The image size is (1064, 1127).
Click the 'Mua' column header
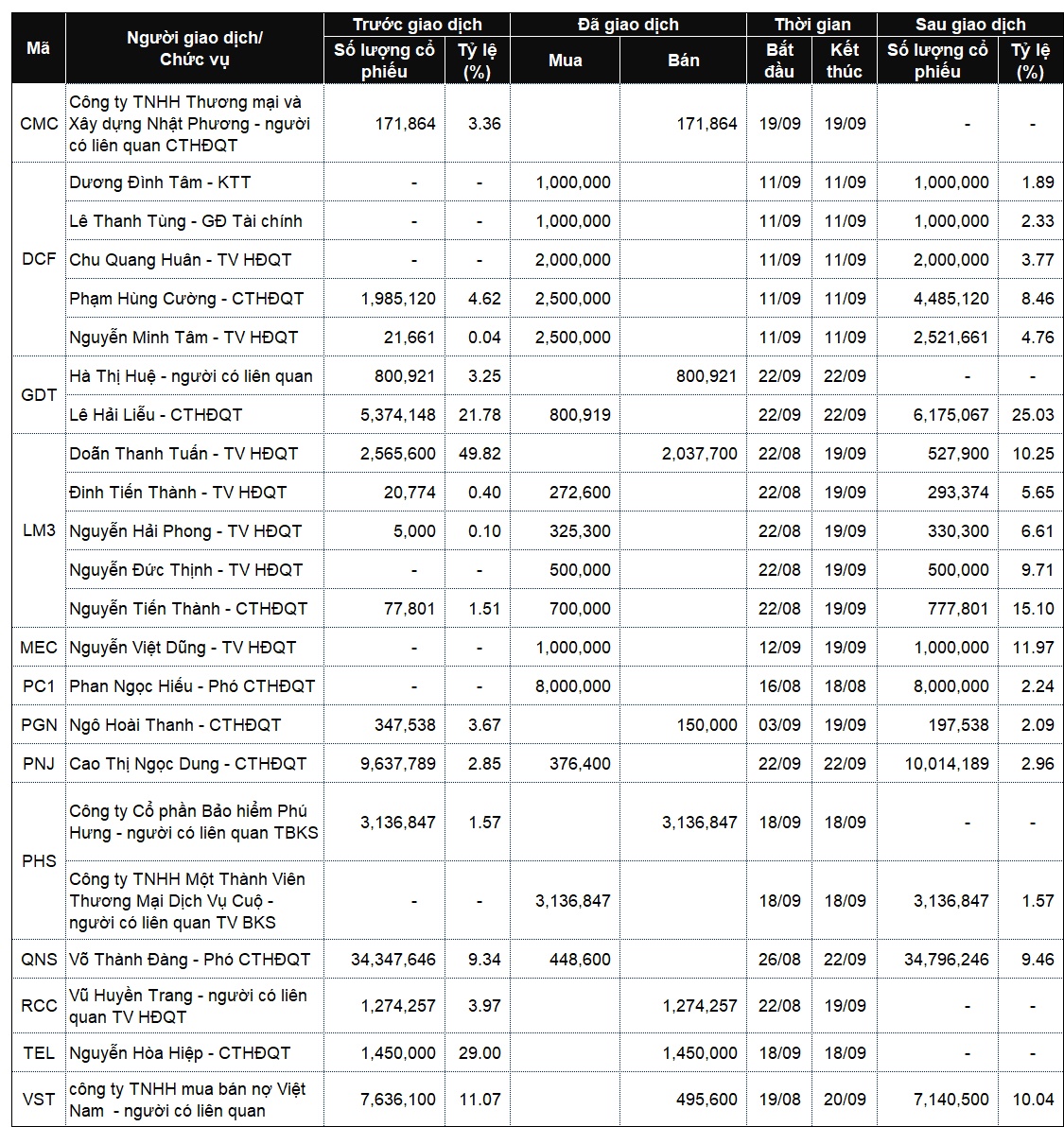pos(565,61)
